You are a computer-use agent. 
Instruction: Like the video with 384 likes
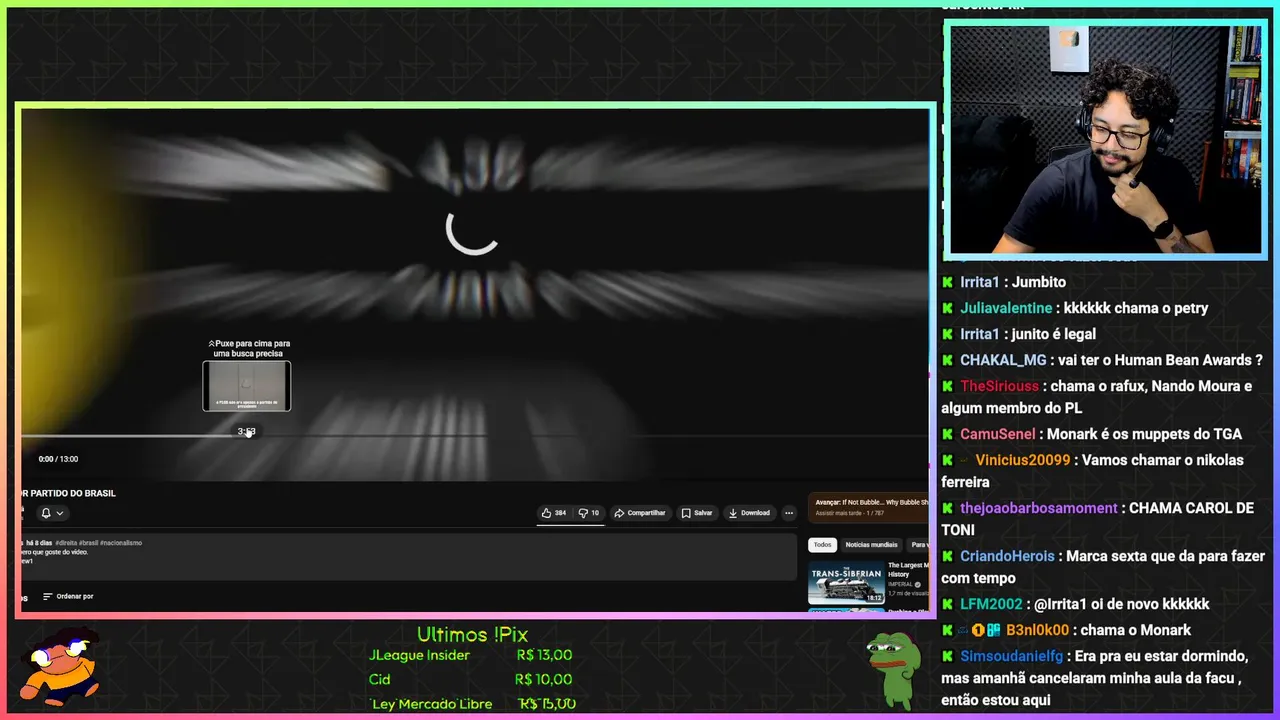553,513
